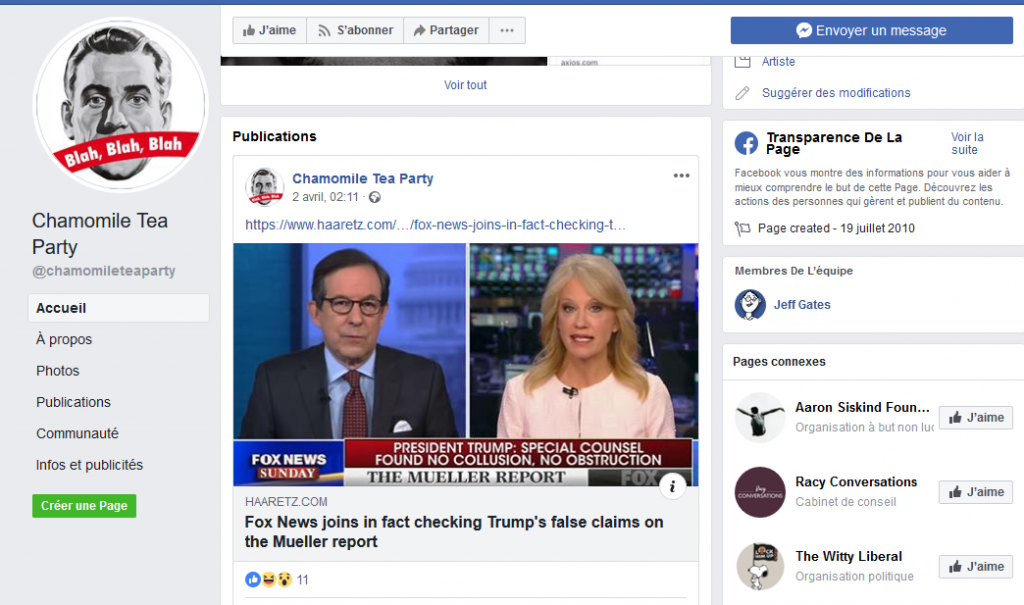
Task: Expand page transparency with Voir la suite
Action: tap(967, 143)
